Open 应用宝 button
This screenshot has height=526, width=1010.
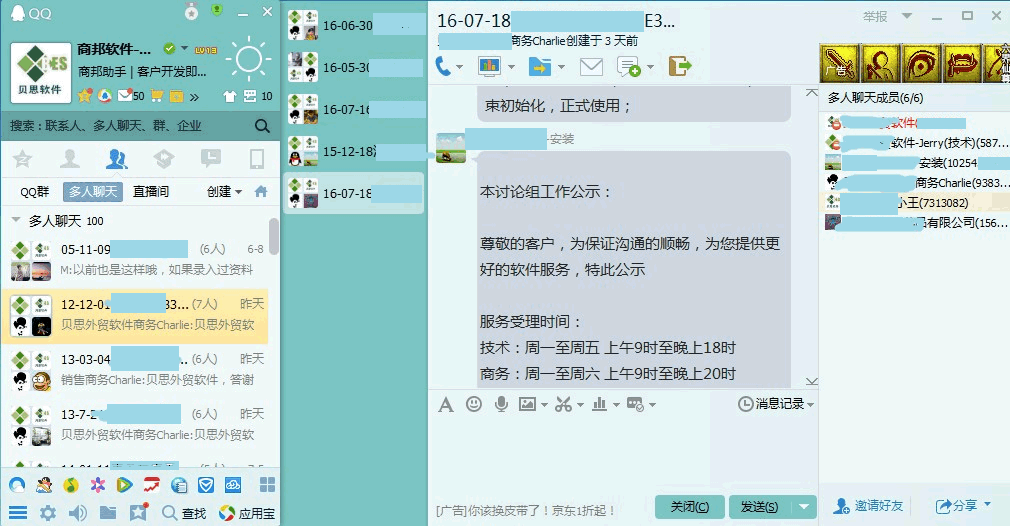pos(247,513)
